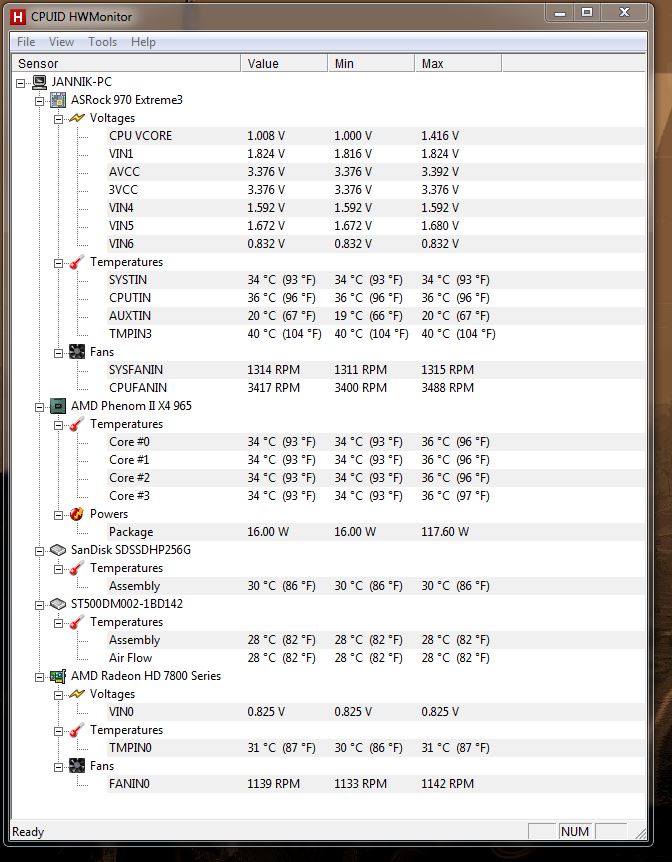Click the 3488 RPM CPUFANIN max value
The width and height of the screenshot is (672, 862).
pos(447,388)
